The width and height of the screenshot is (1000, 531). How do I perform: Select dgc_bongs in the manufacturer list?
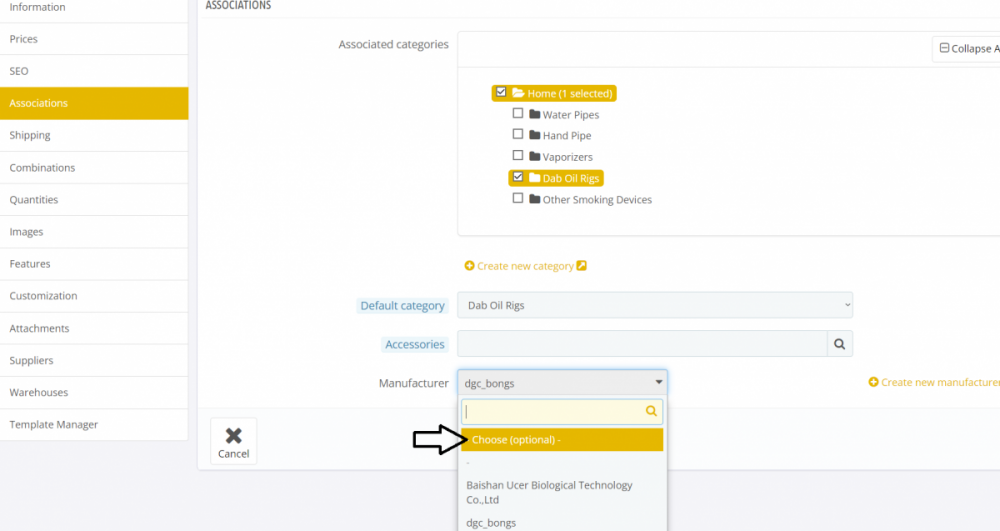pos(562,523)
